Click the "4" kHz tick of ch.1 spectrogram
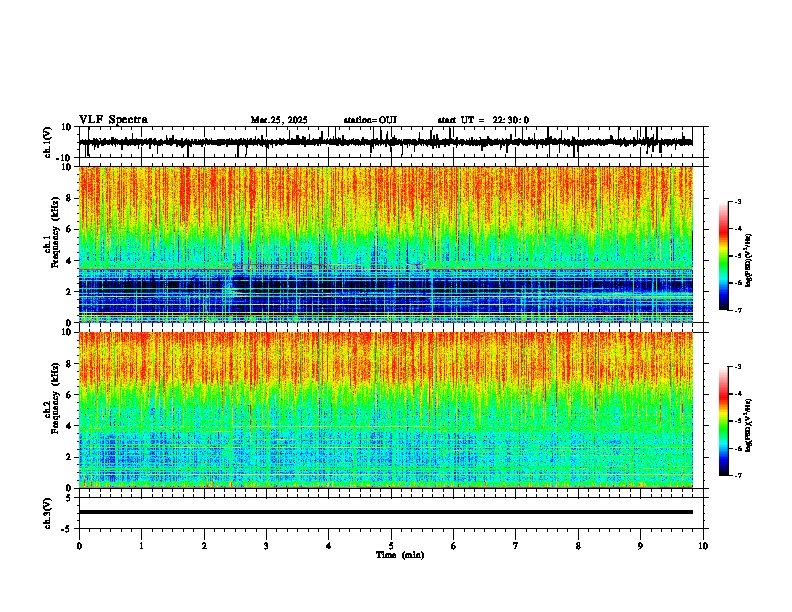Image resolution: width=792 pixels, height=612 pixels. coord(71,261)
